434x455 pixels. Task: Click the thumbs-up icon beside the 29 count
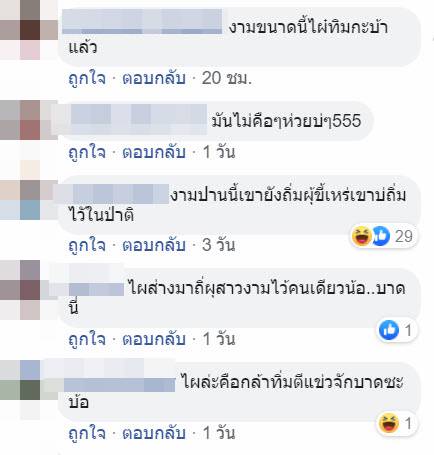pyautogui.click(x=381, y=236)
